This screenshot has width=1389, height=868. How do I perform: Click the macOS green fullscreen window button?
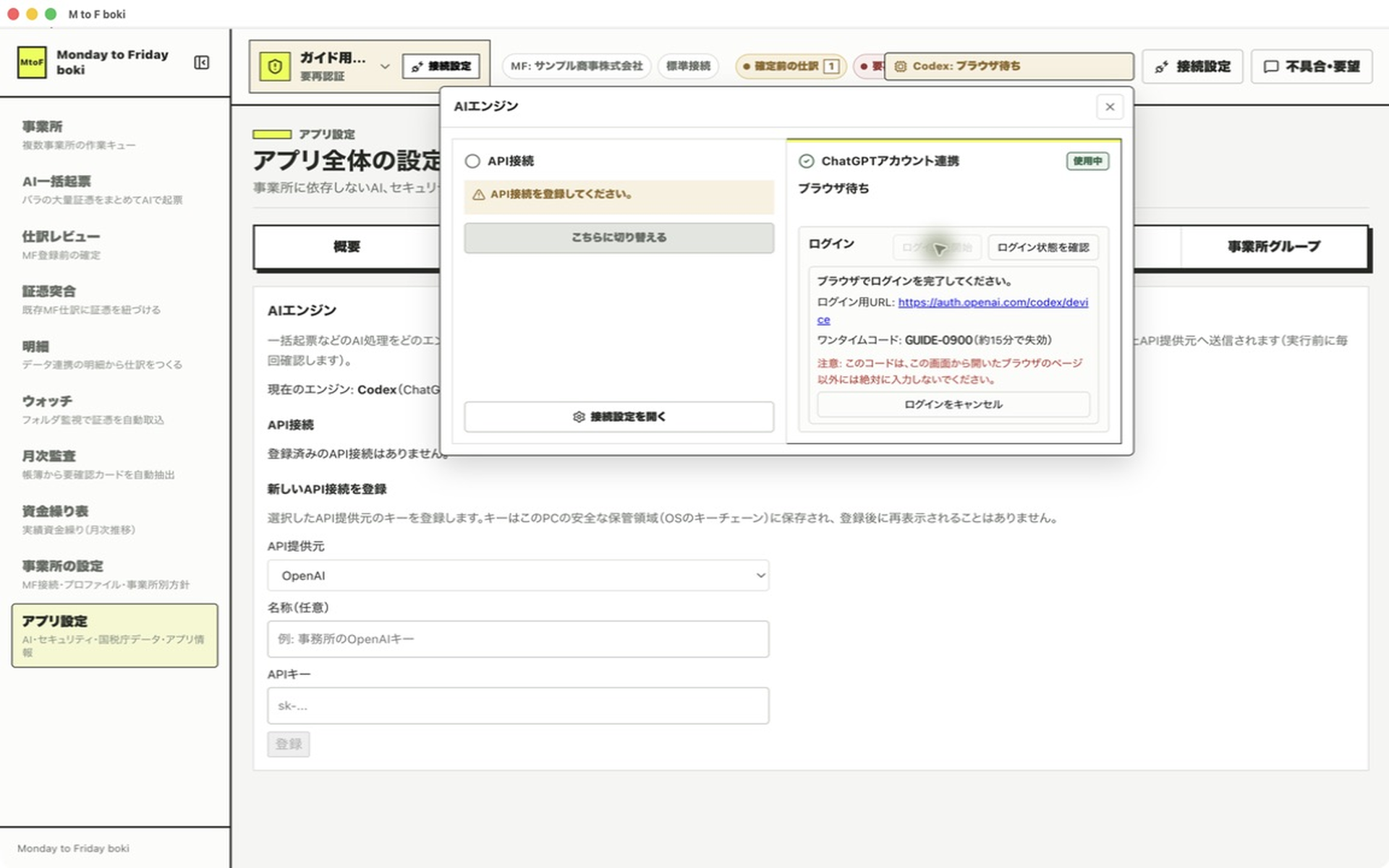(51, 14)
